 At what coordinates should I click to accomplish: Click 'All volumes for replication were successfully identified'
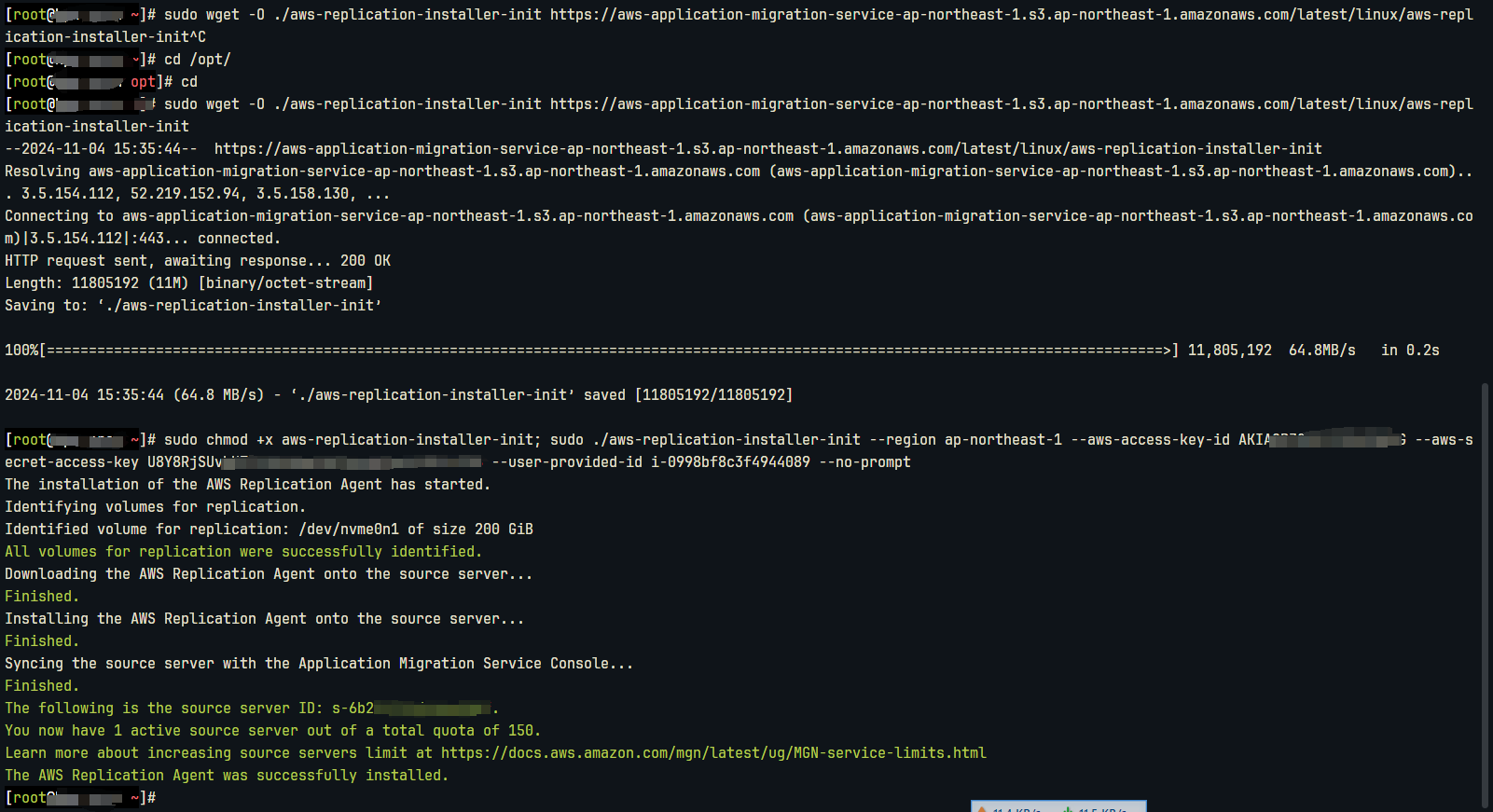(243, 552)
